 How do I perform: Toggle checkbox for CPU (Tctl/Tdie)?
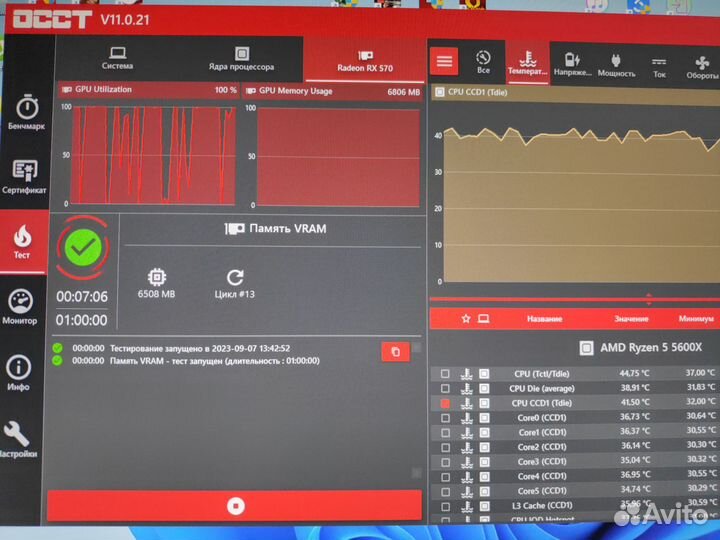[x=445, y=374]
